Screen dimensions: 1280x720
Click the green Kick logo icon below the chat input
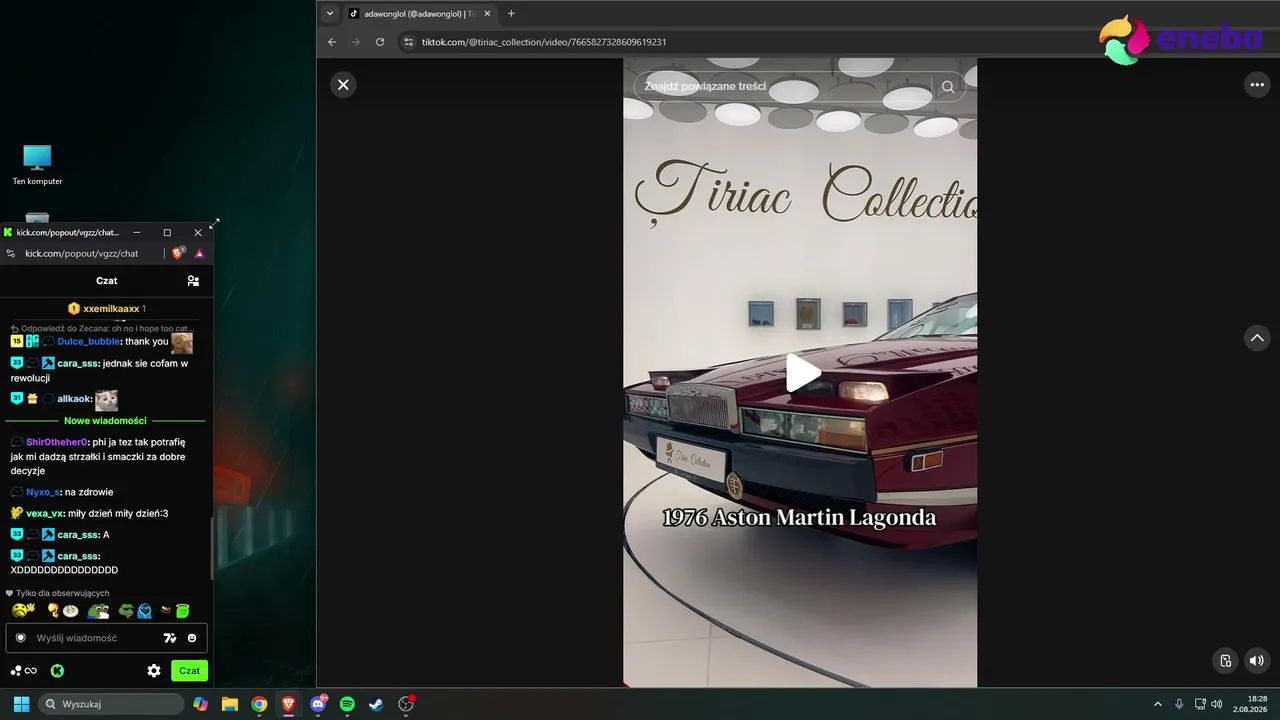[x=58, y=671]
